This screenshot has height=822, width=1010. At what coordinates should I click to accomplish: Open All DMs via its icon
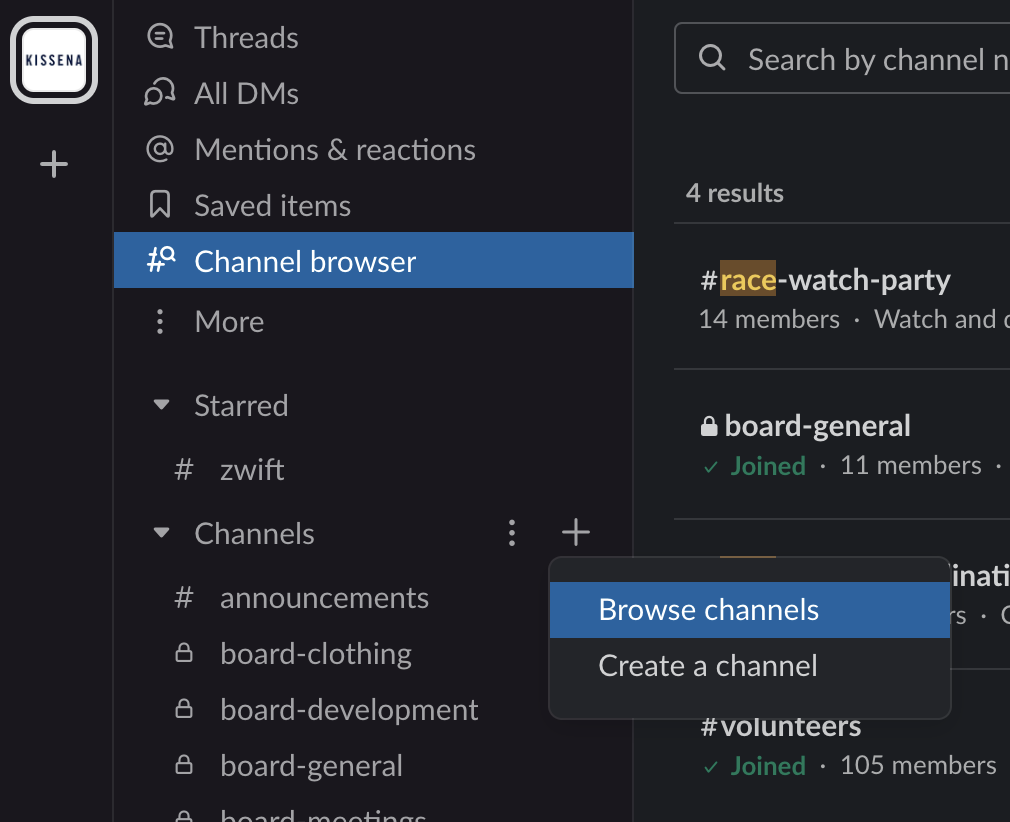(160, 92)
